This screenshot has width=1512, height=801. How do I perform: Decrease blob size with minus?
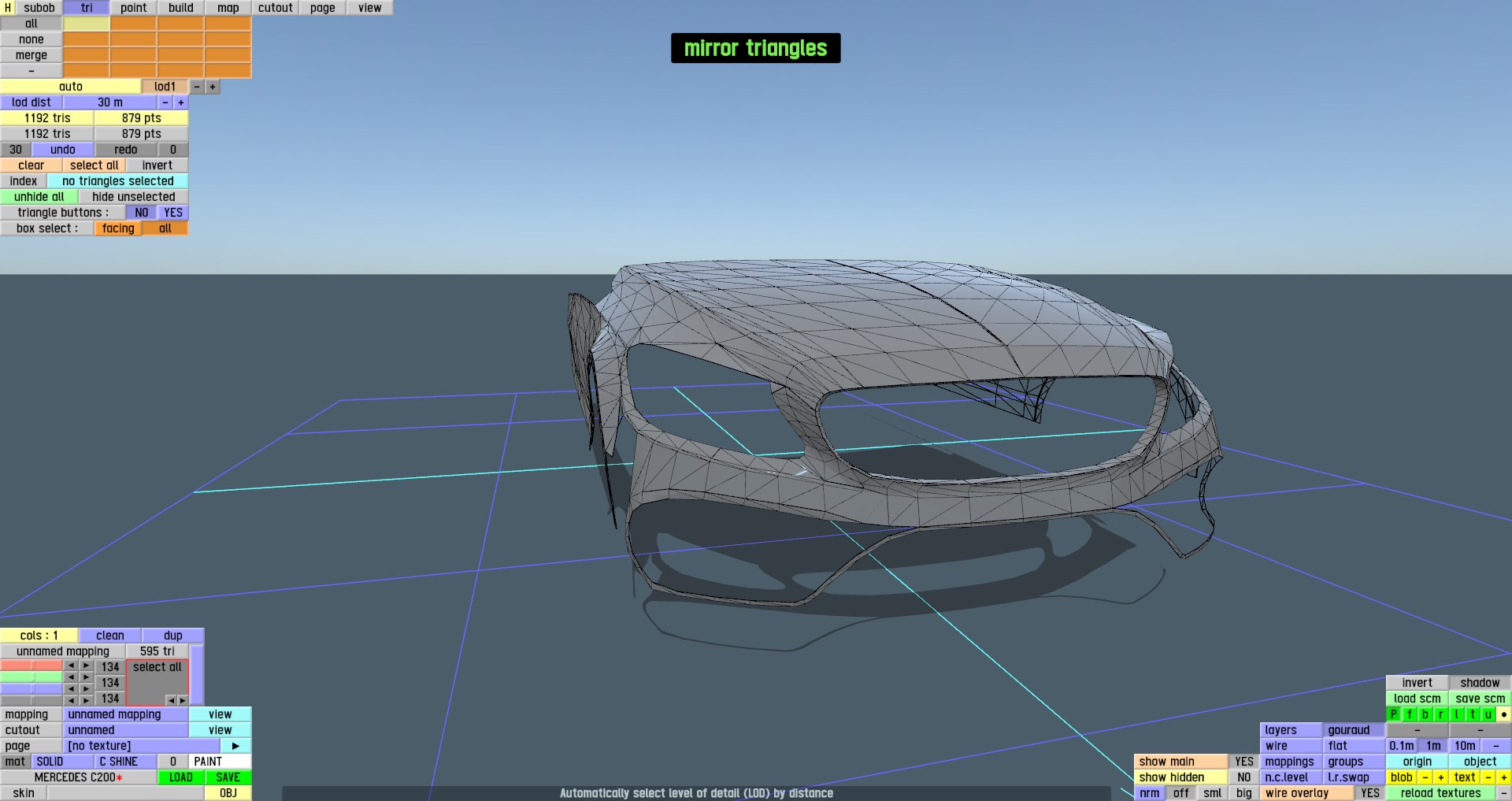[1425, 777]
